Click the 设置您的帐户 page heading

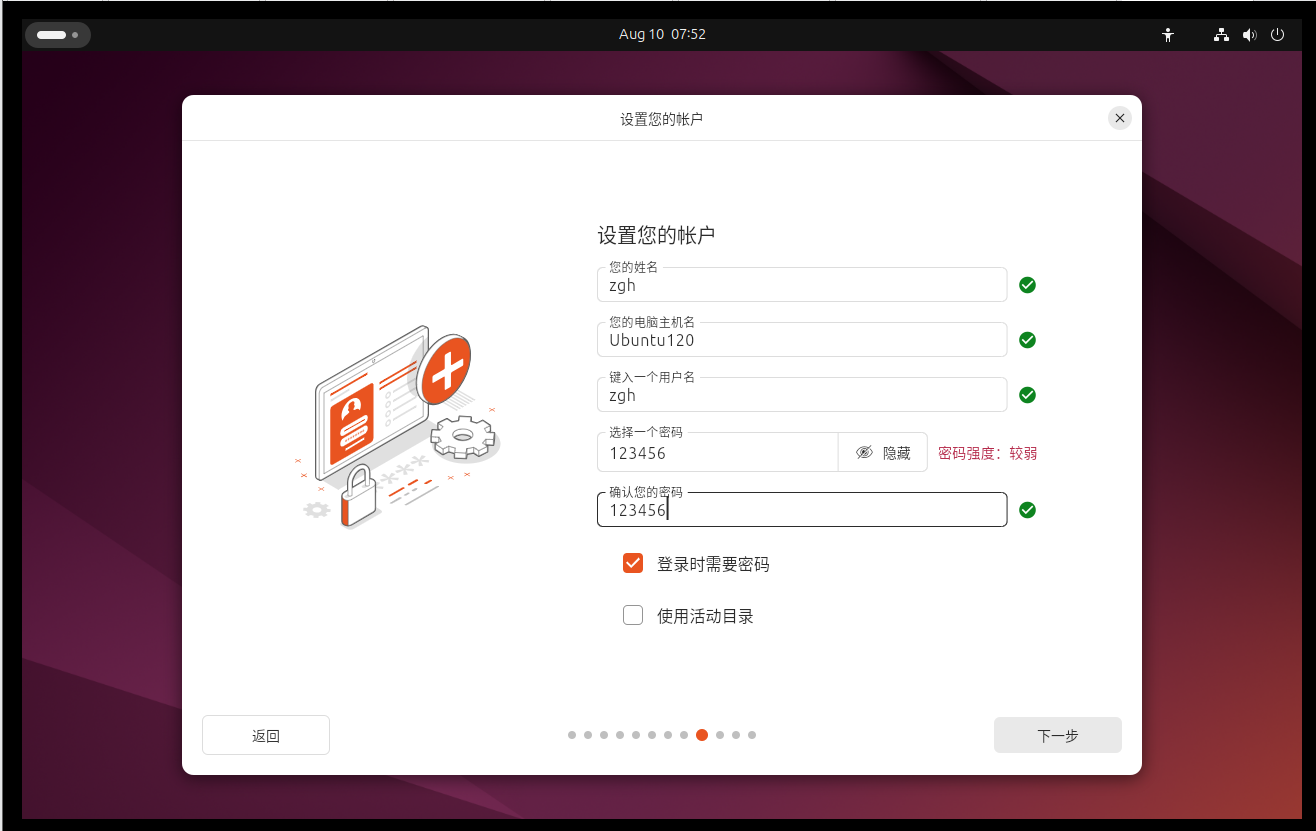coord(656,236)
